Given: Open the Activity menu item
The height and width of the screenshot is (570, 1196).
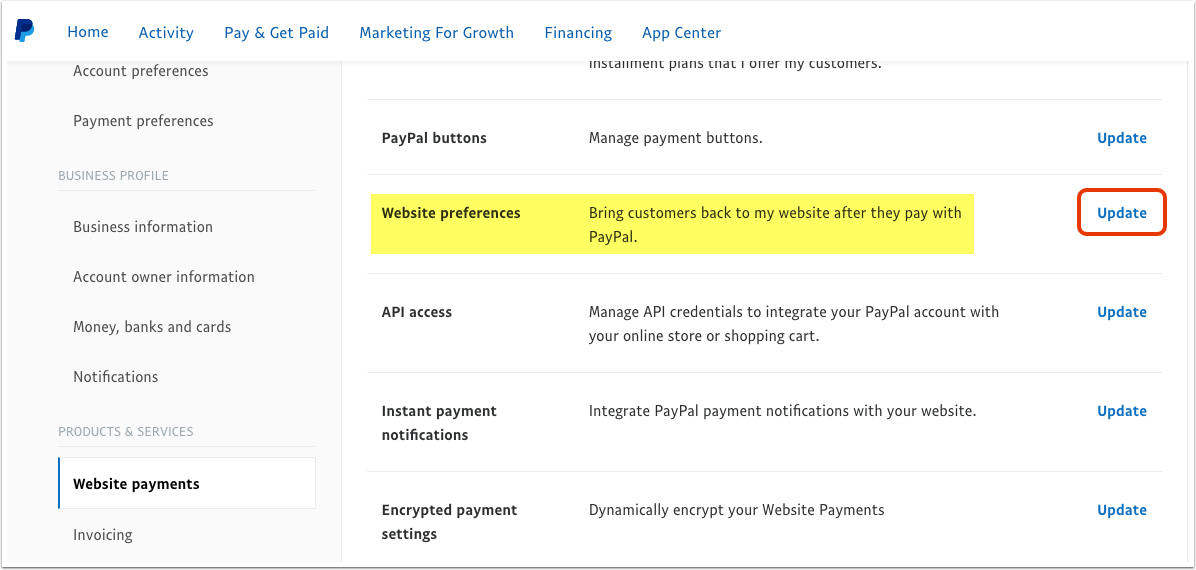Looking at the screenshot, I should (166, 33).
